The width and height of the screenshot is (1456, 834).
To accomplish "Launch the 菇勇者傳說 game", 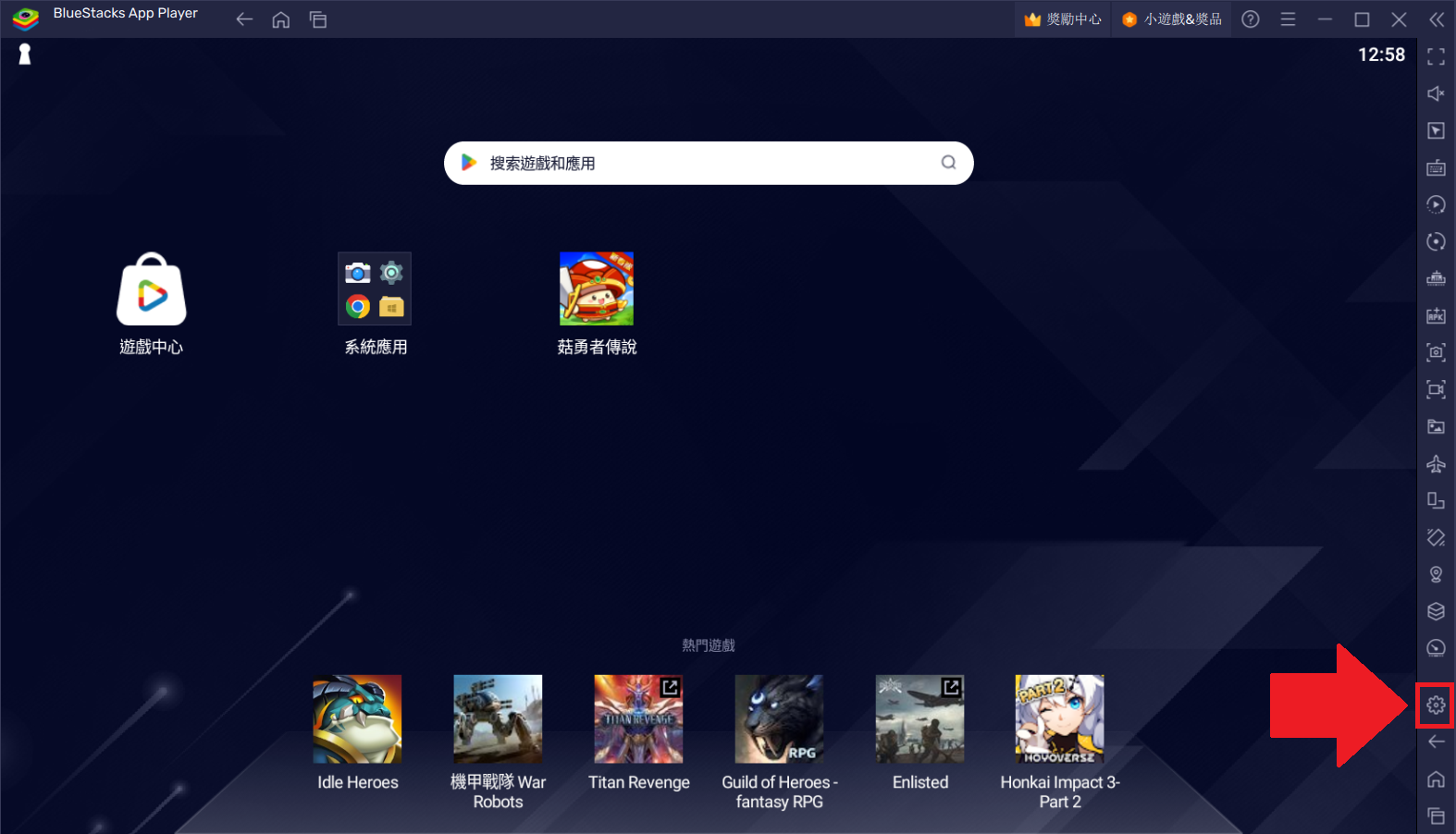I will coord(597,304).
